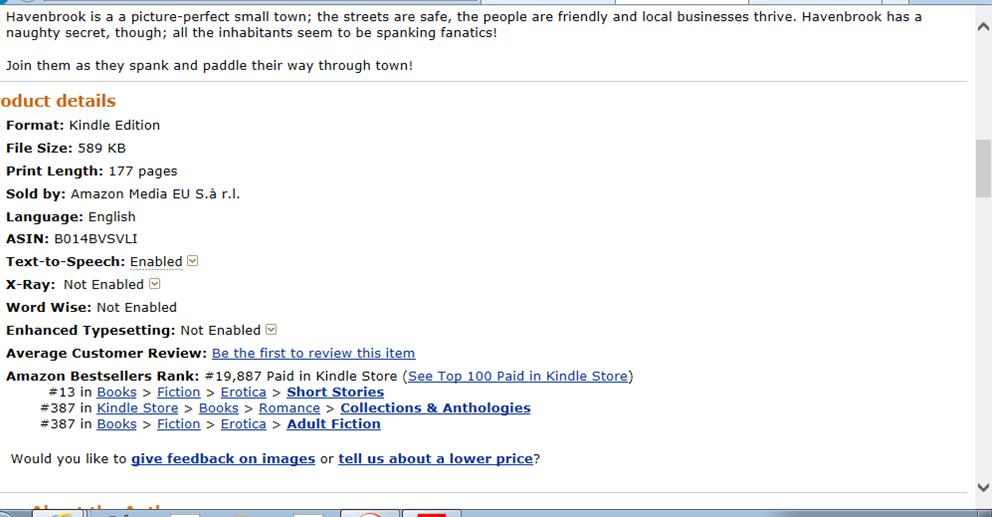Click Books link in the Short Stories rank row
Screen dimensions: 992x517
click(116, 392)
